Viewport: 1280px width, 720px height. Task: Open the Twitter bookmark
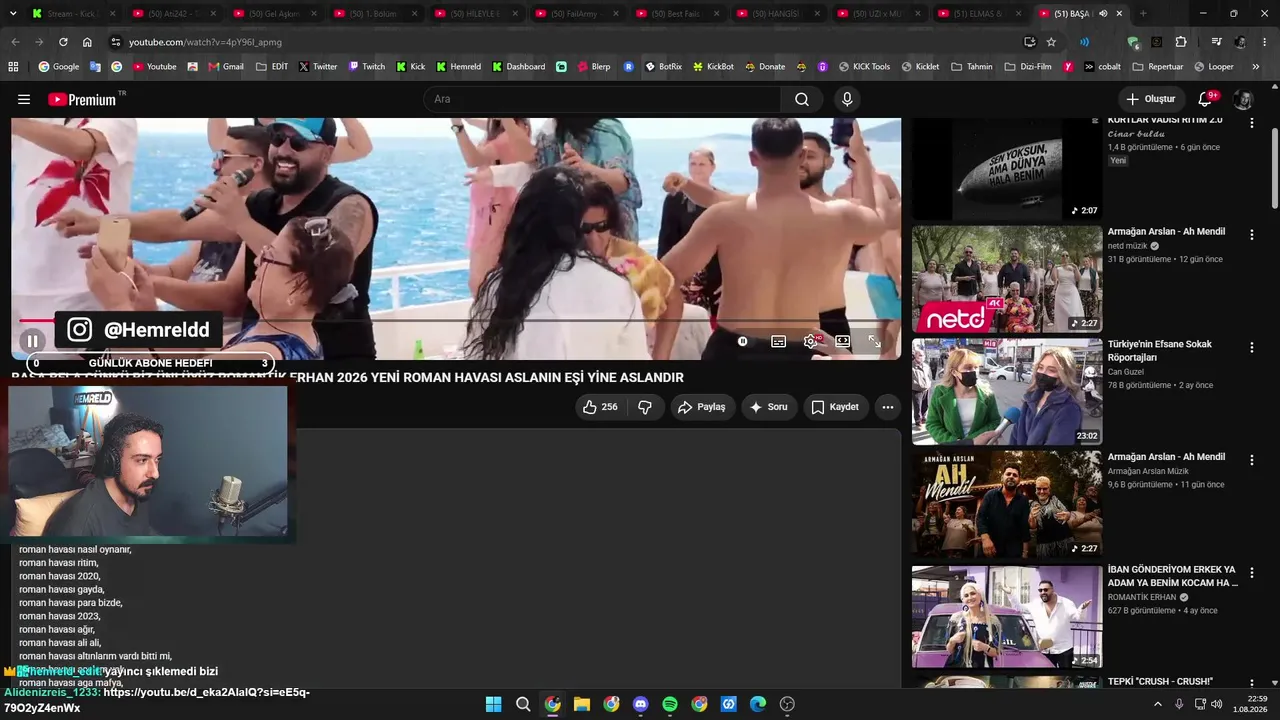318,67
